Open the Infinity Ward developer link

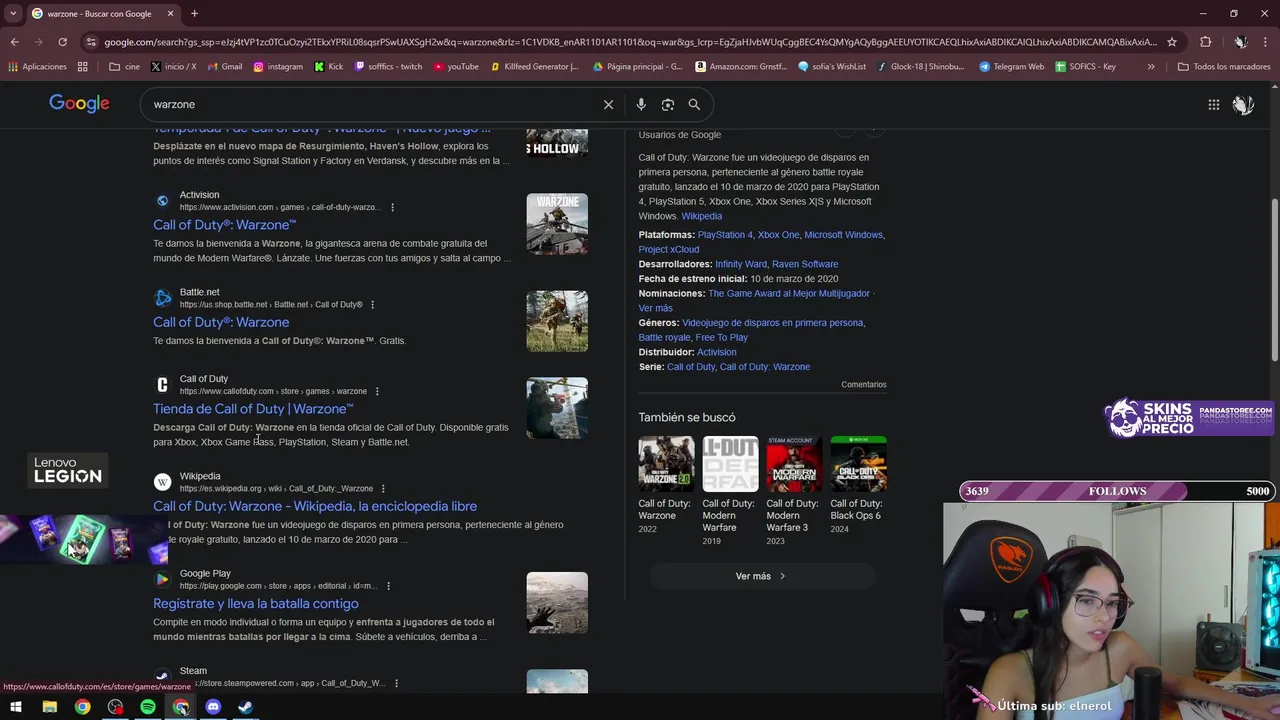740,264
